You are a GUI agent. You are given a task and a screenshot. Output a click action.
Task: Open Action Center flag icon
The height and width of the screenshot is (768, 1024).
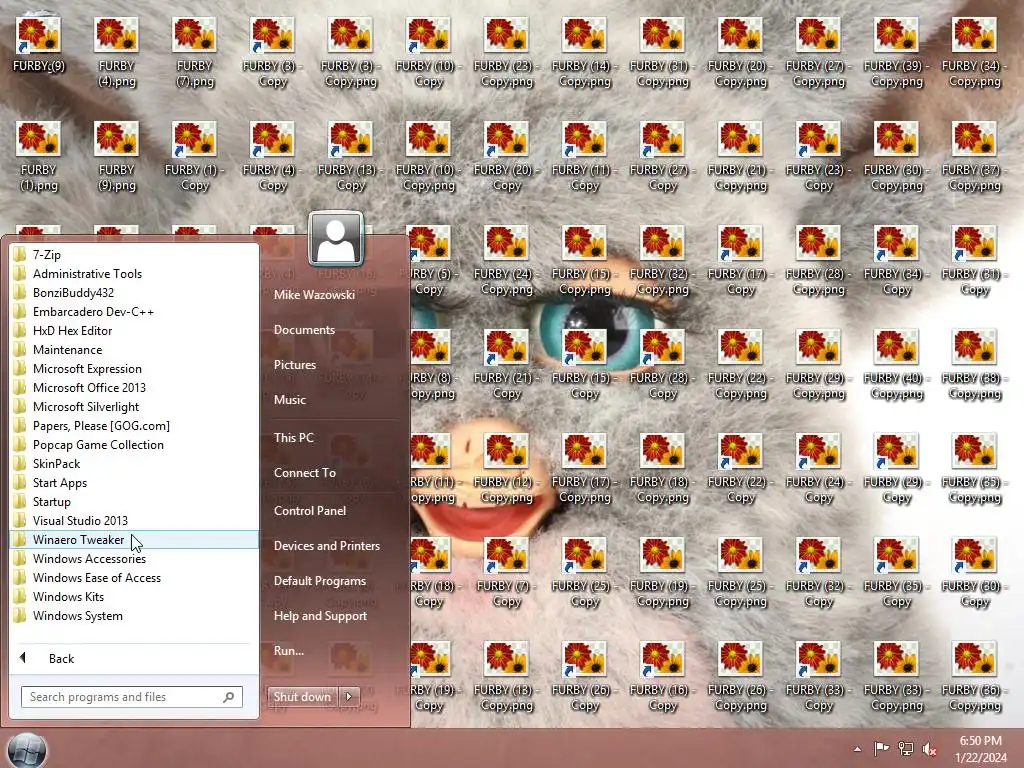pos(881,749)
